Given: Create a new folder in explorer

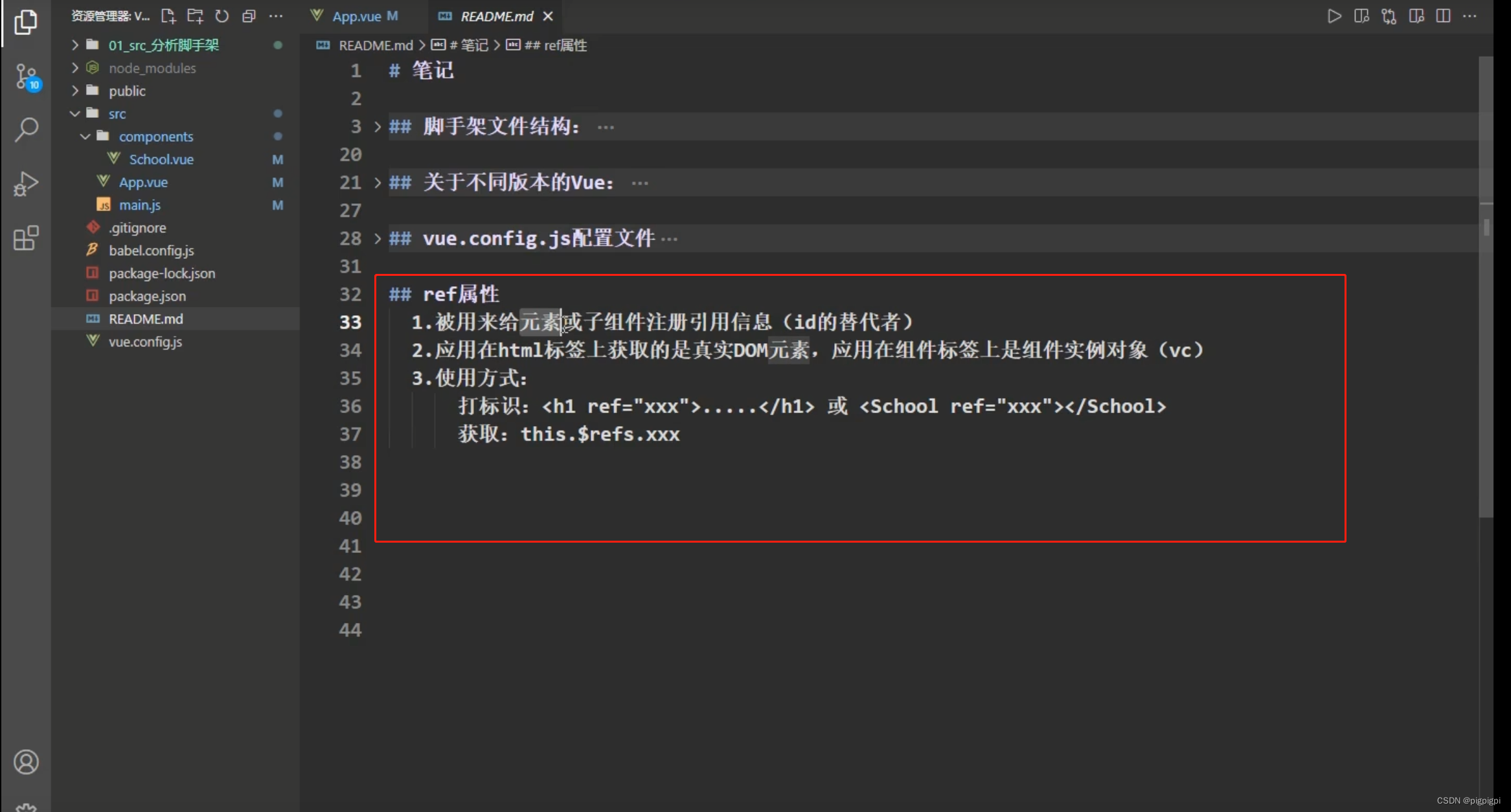Looking at the screenshot, I should (x=195, y=16).
